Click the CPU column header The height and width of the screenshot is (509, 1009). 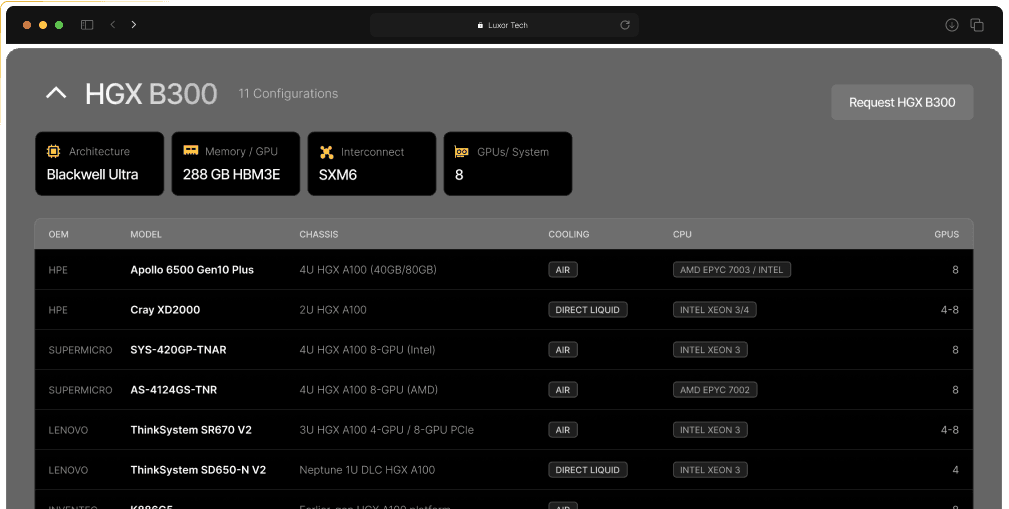682,234
